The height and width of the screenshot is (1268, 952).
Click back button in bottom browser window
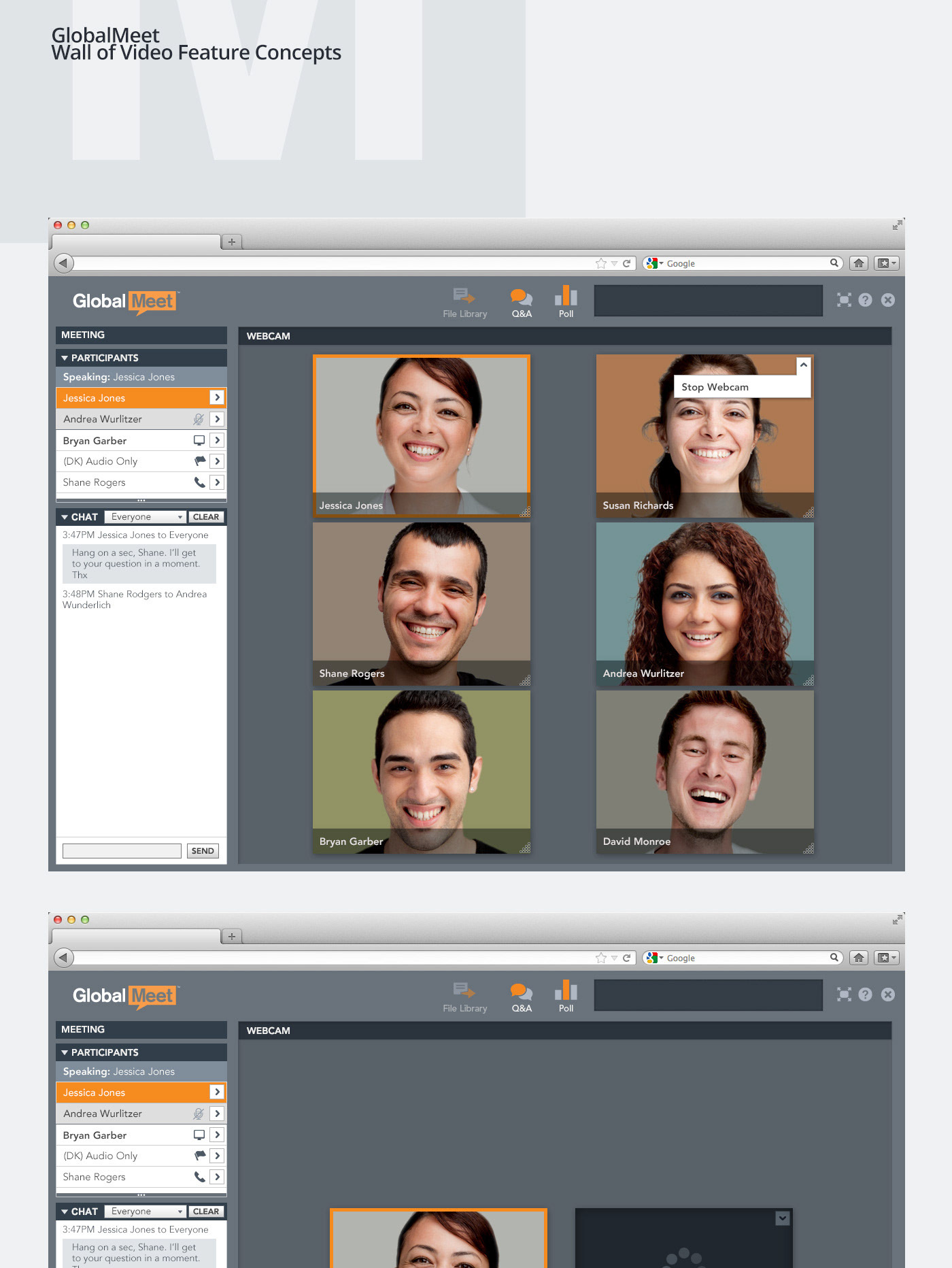(x=63, y=957)
